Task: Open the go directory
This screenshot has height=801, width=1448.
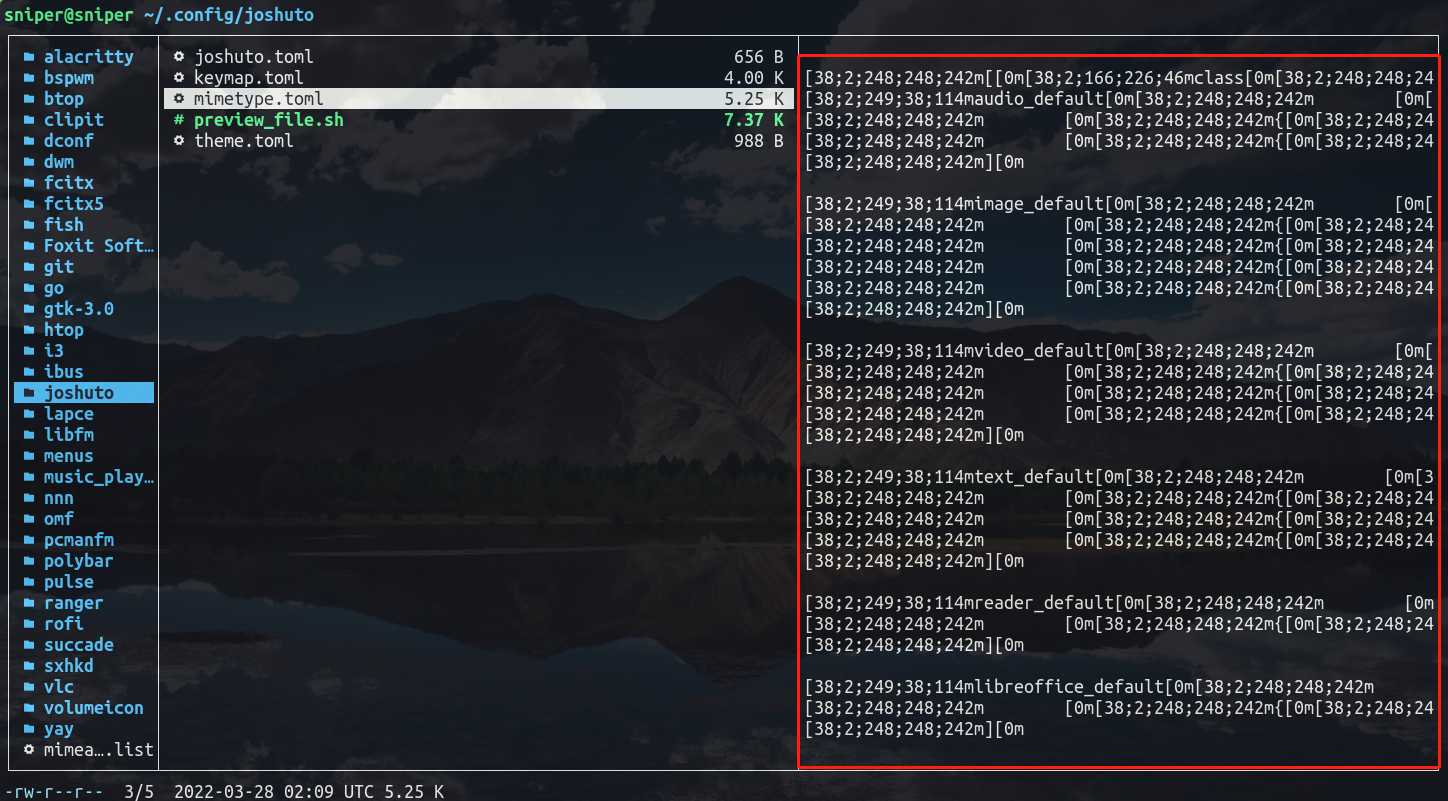Action: click(x=54, y=288)
